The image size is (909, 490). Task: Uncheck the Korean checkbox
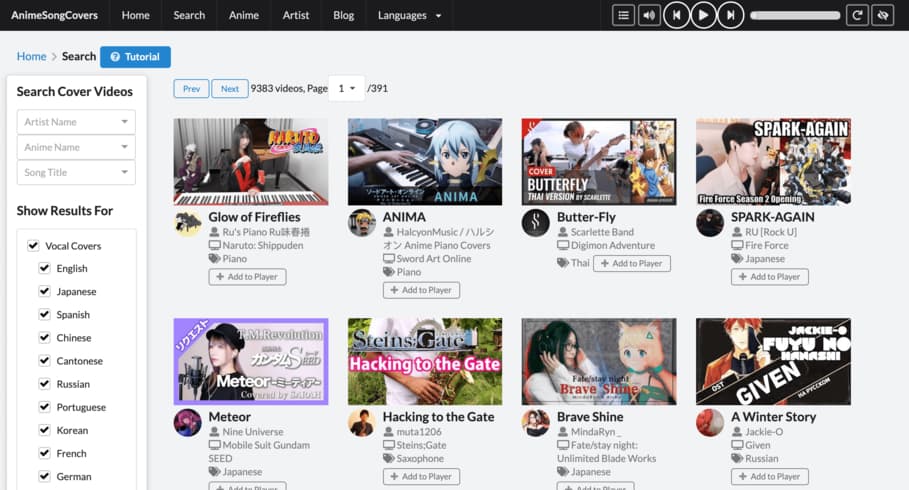tap(44, 430)
